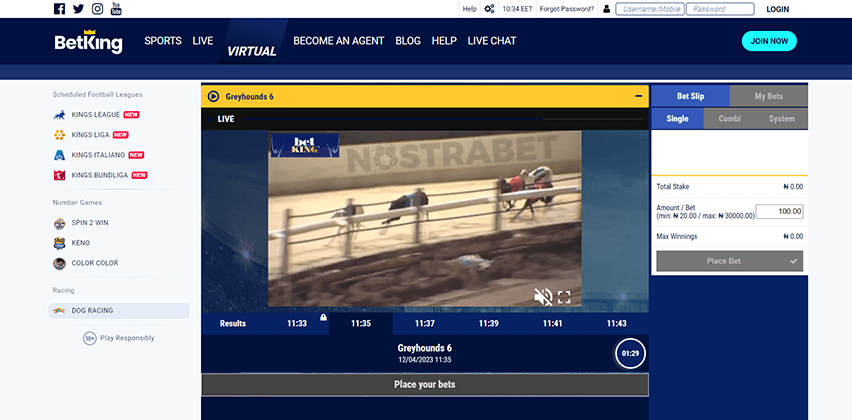Enter fullscreen for the race video

(564, 297)
